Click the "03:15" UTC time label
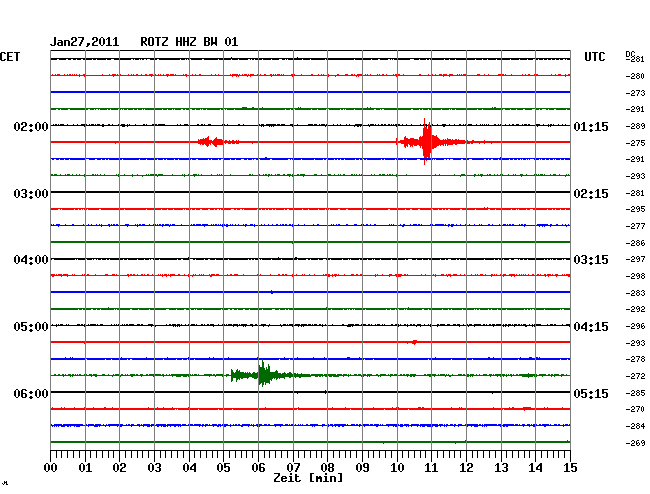 591,260
